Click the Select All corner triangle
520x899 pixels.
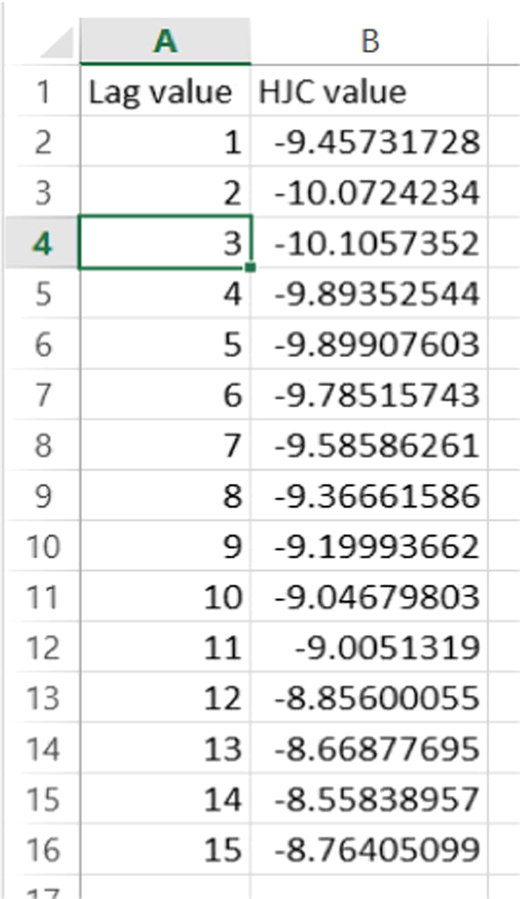click(x=56, y=43)
